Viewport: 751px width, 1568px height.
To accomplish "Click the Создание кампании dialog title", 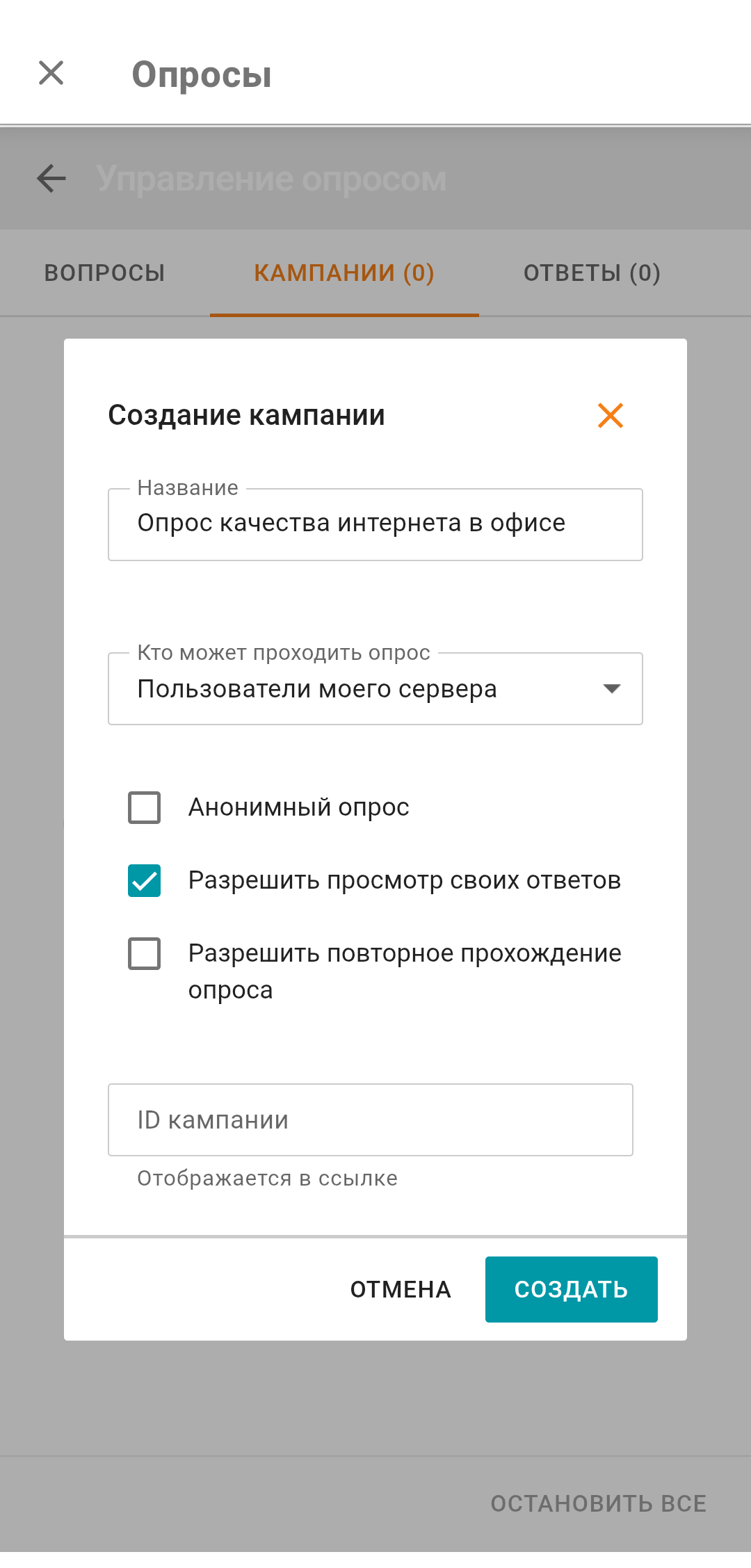I will (247, 416).
